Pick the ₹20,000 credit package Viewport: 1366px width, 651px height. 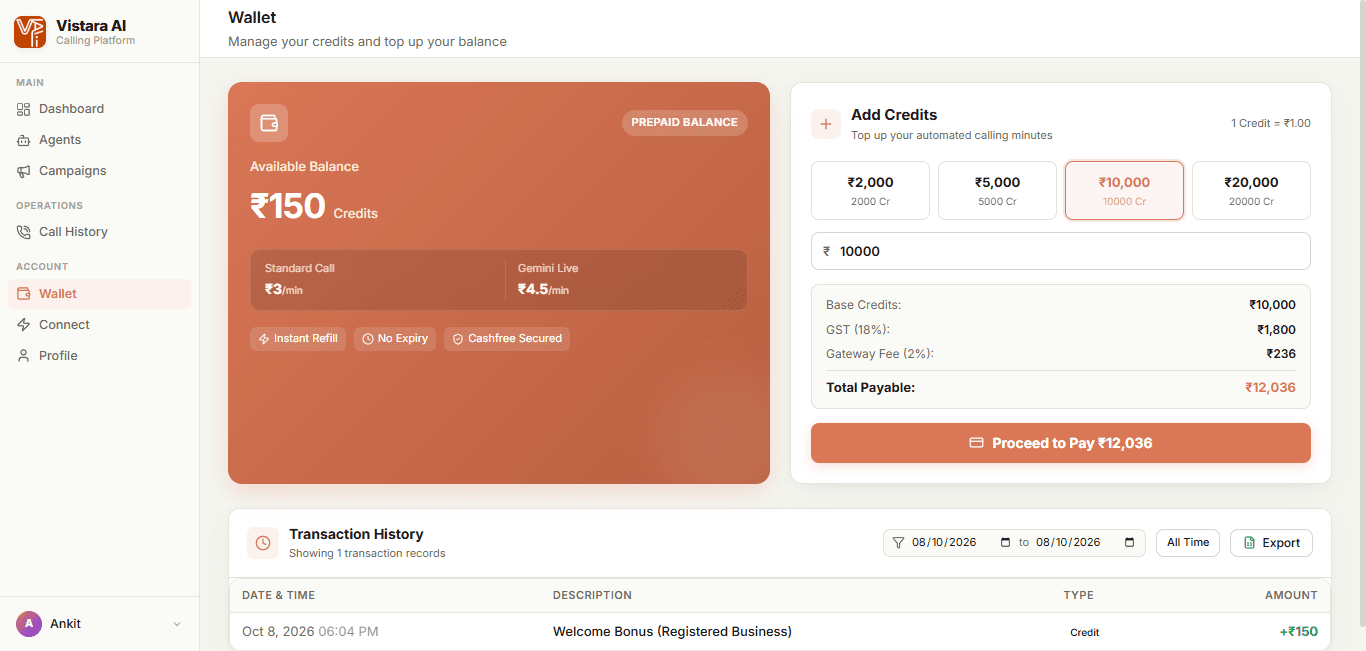click(x=1251, y=191)
